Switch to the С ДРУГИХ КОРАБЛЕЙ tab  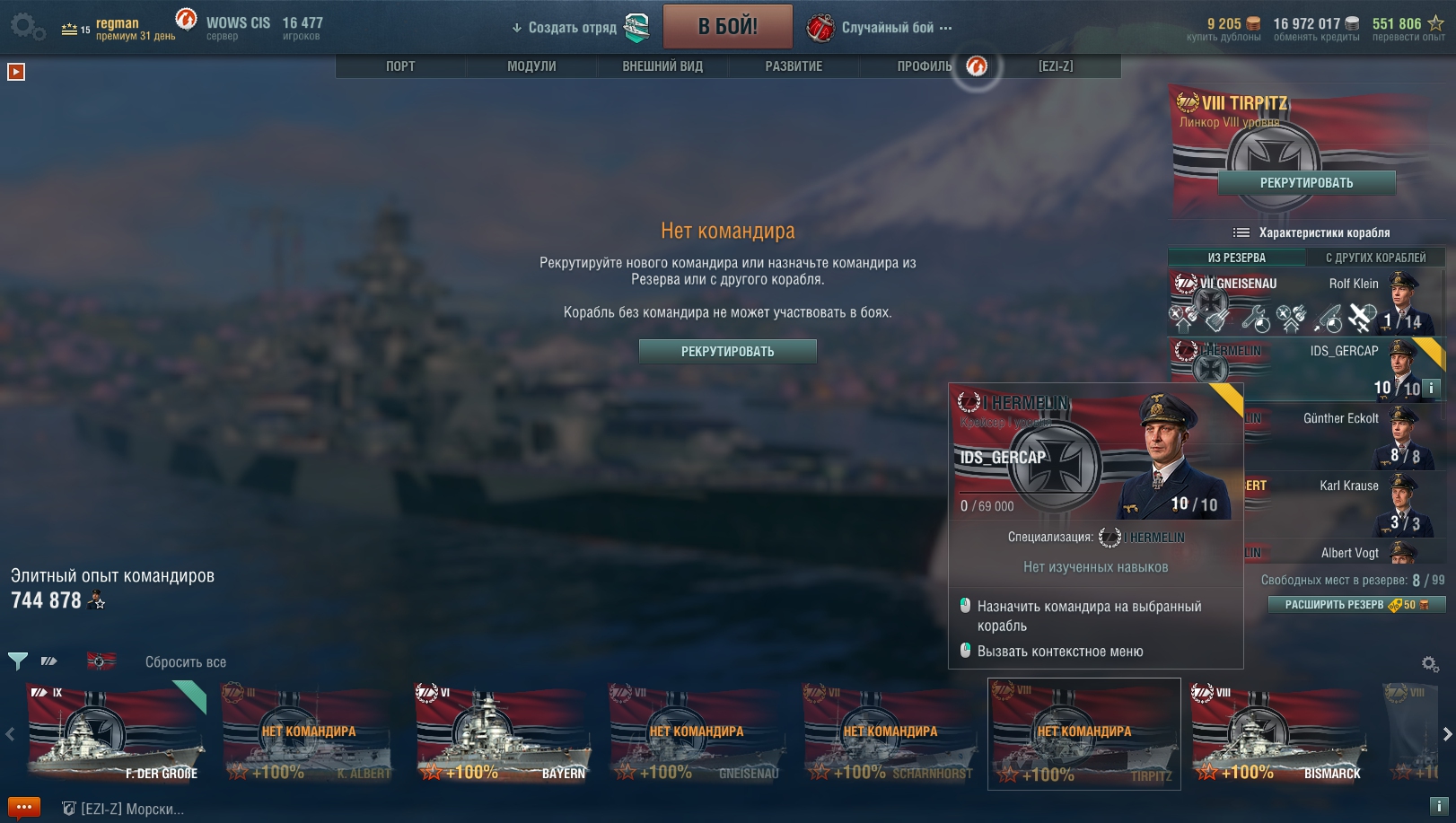[1375, 258]
